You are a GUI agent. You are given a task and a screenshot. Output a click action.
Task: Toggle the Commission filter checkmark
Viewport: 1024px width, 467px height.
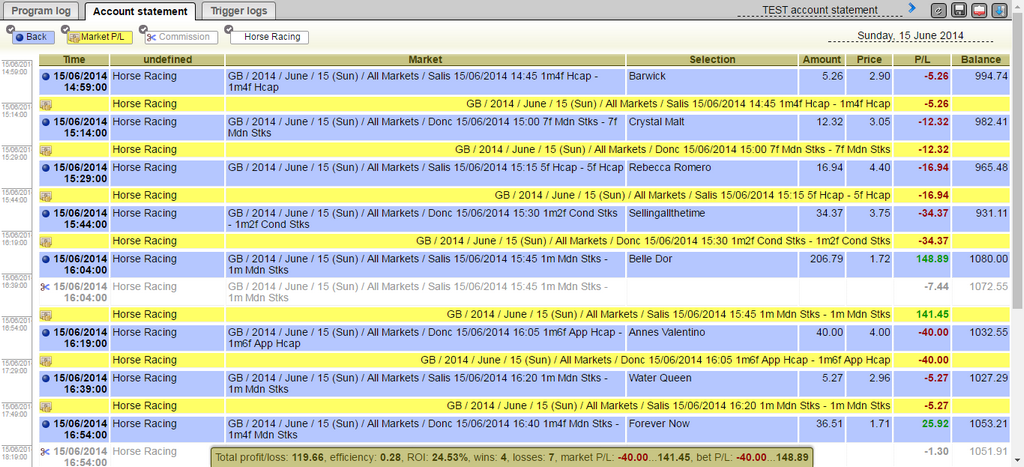[x=143, y=29]
